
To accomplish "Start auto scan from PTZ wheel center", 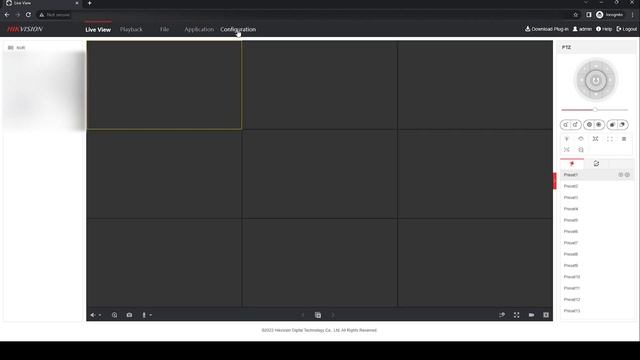I will click(596, 80).
